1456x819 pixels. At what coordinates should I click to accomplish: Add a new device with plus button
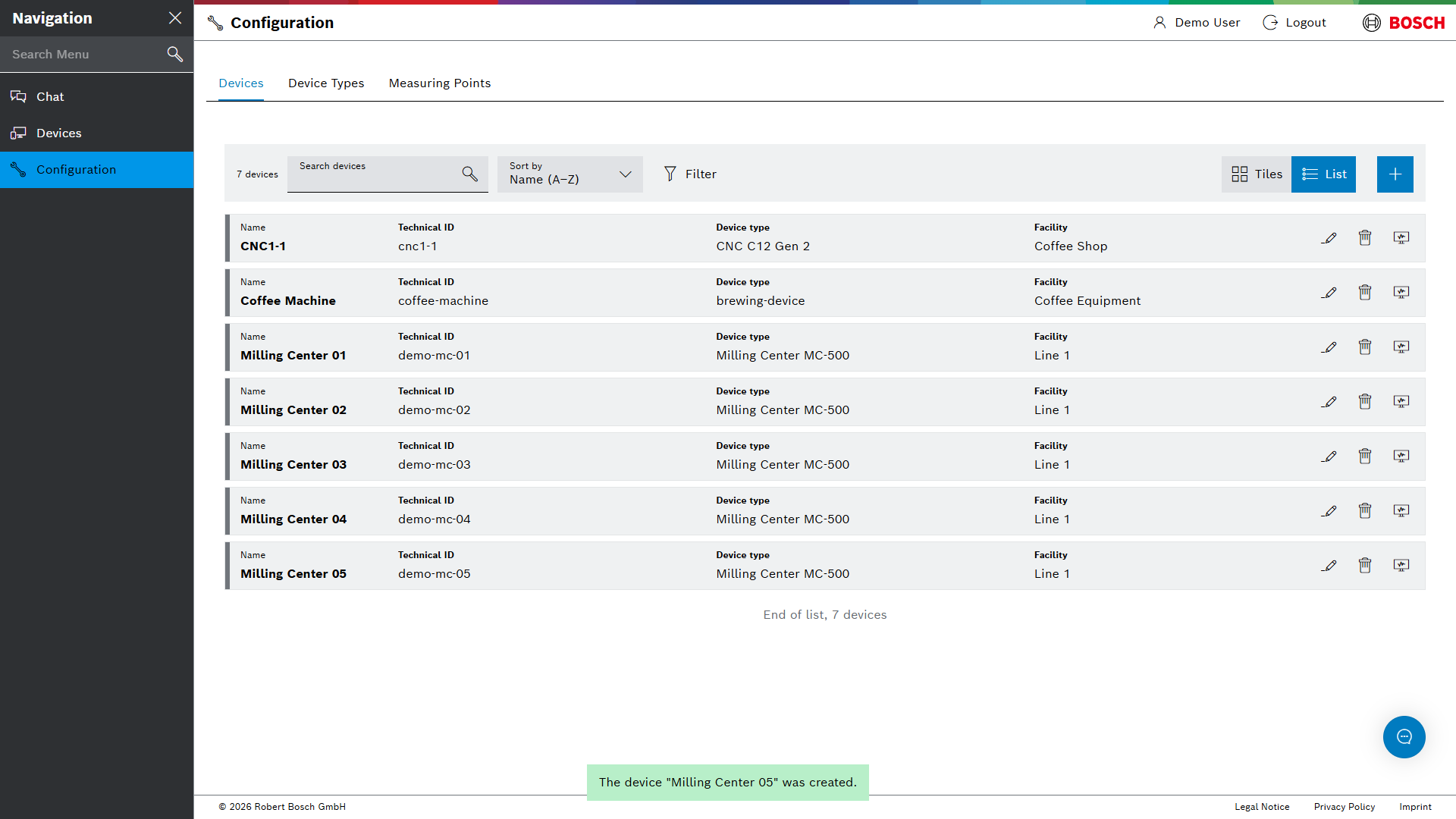coord(1395,174)
